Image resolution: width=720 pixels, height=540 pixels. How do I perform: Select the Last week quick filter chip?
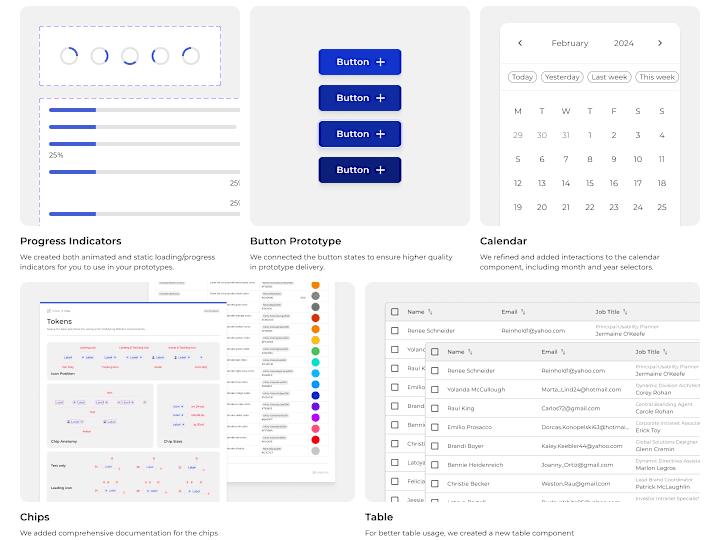coord(609,77)
